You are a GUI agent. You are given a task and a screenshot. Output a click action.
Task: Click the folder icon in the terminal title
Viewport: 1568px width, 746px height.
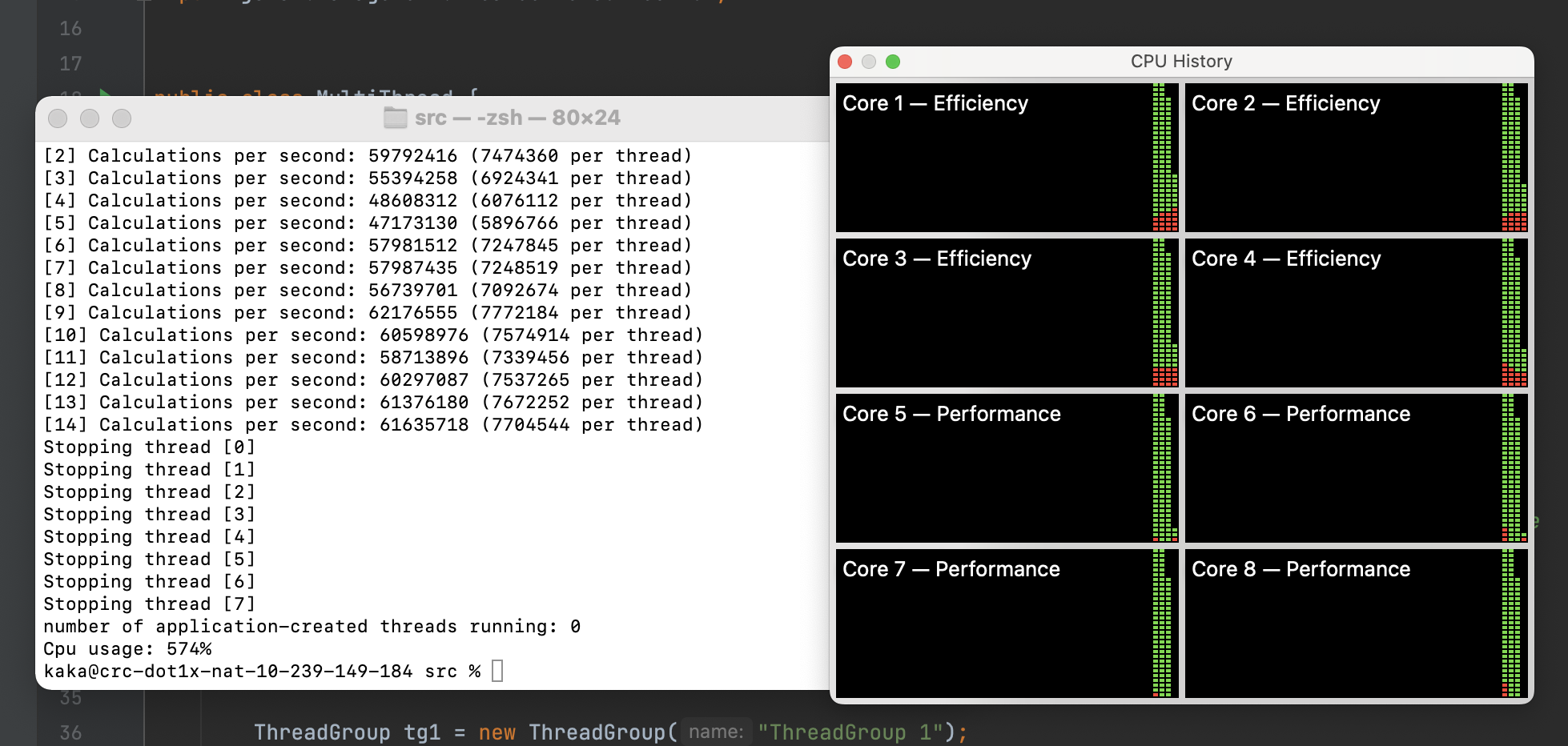(x=395, y=118)
